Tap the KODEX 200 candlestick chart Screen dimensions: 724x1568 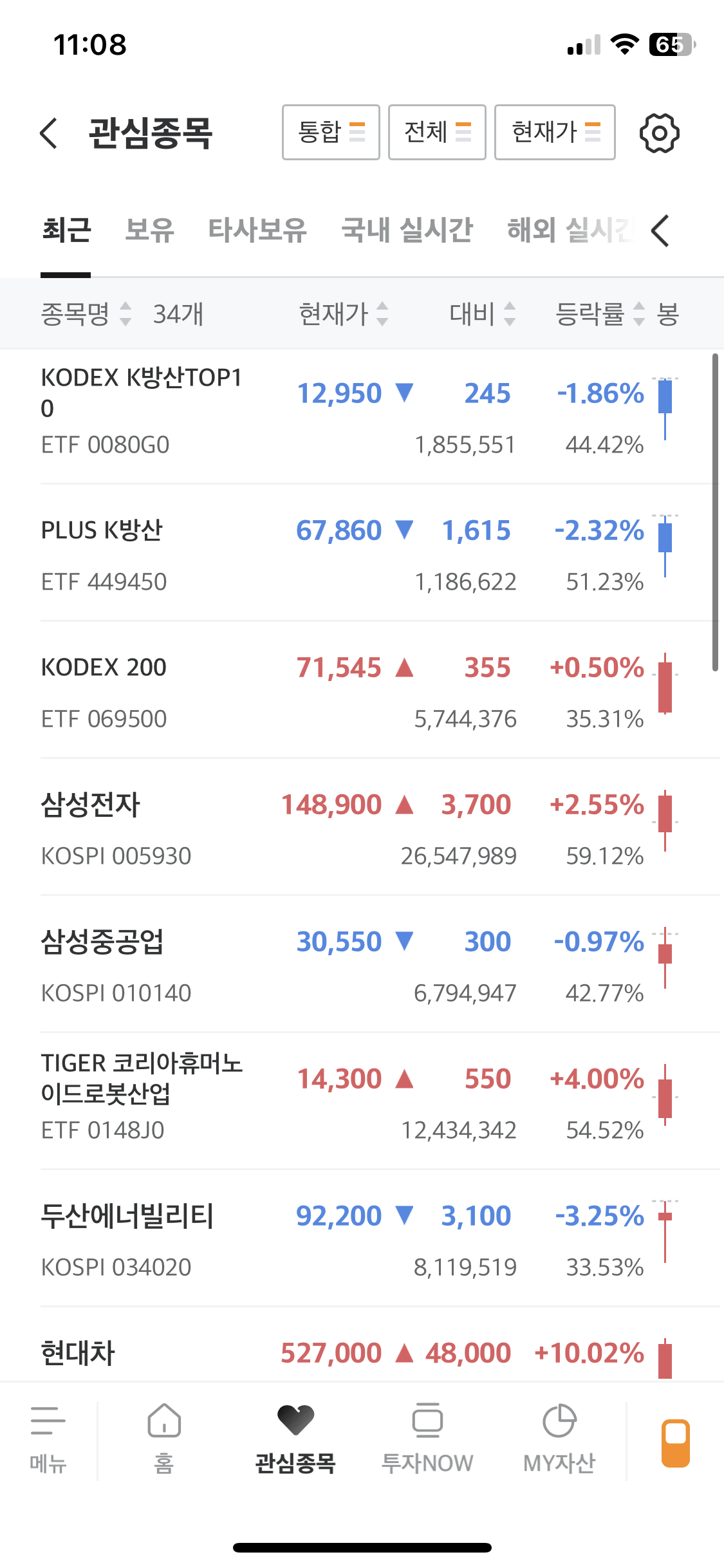pos(665,685)
